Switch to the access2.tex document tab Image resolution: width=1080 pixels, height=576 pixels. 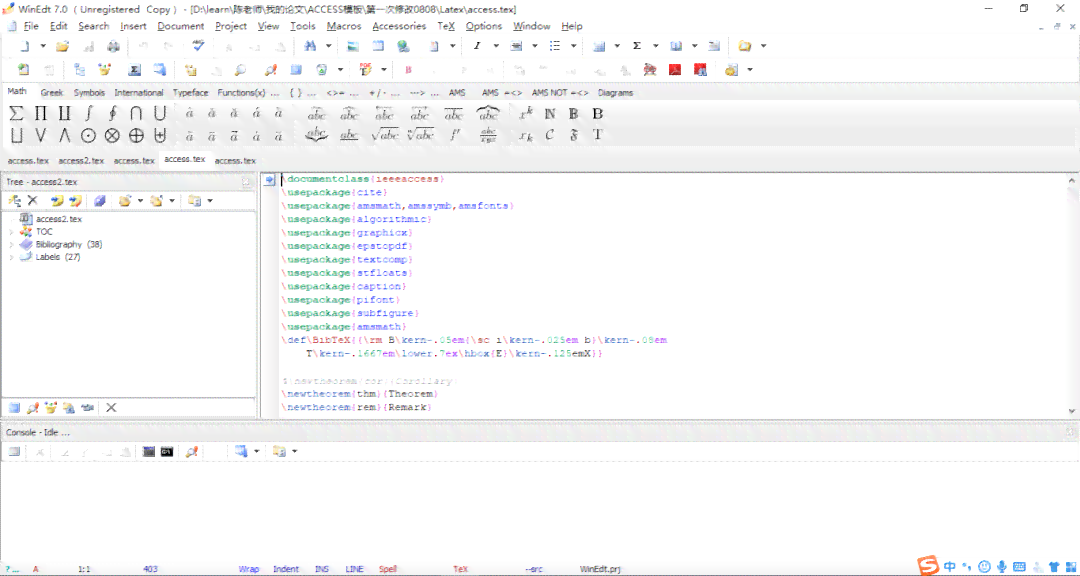81,161
